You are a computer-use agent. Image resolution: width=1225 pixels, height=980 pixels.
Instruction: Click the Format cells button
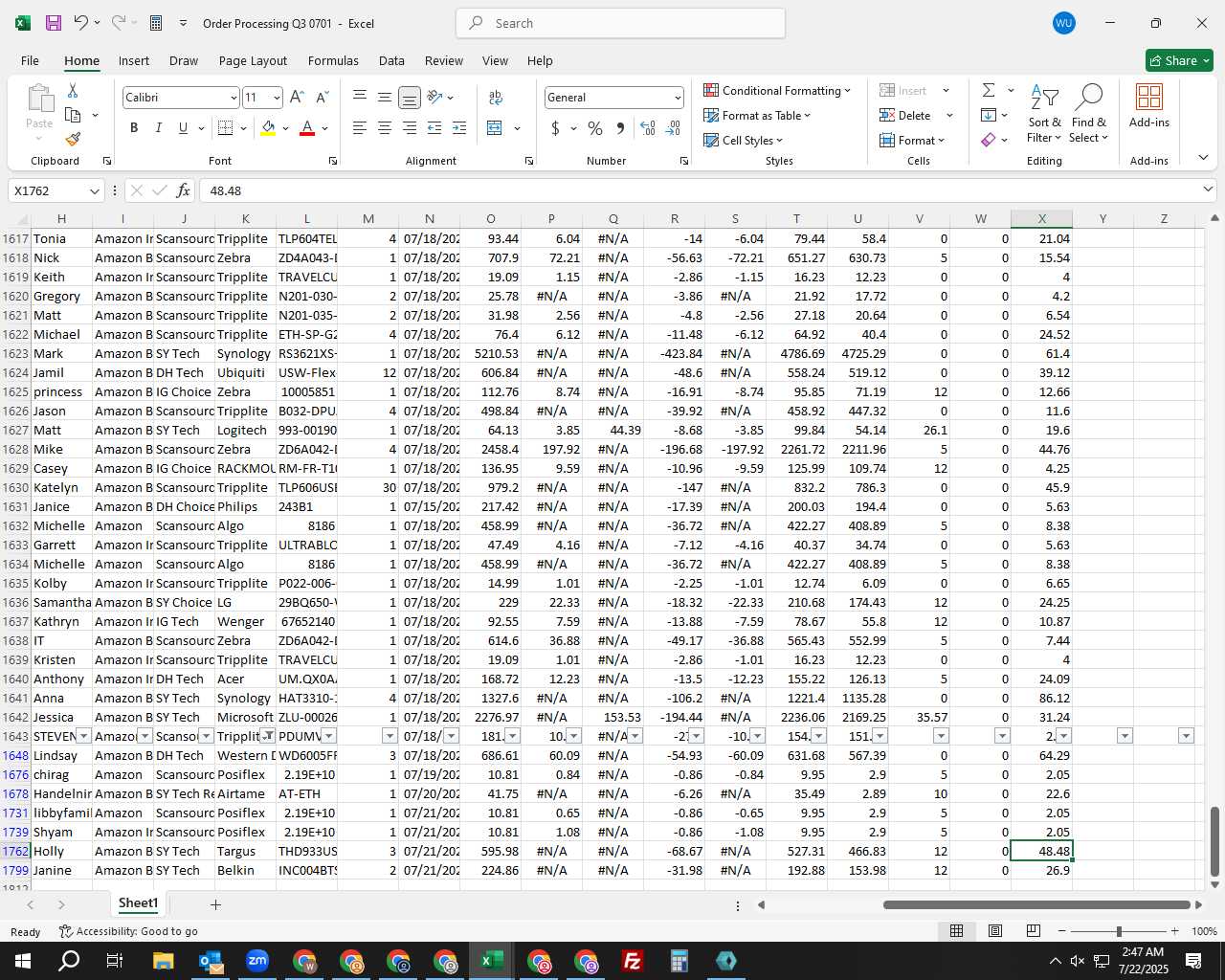click(912, 140)
